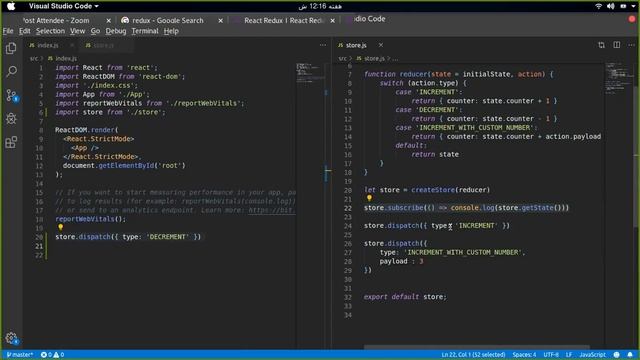Change the JavaScript language mode
This screenshot has height=360, width=640.
(x=592, y=355)
